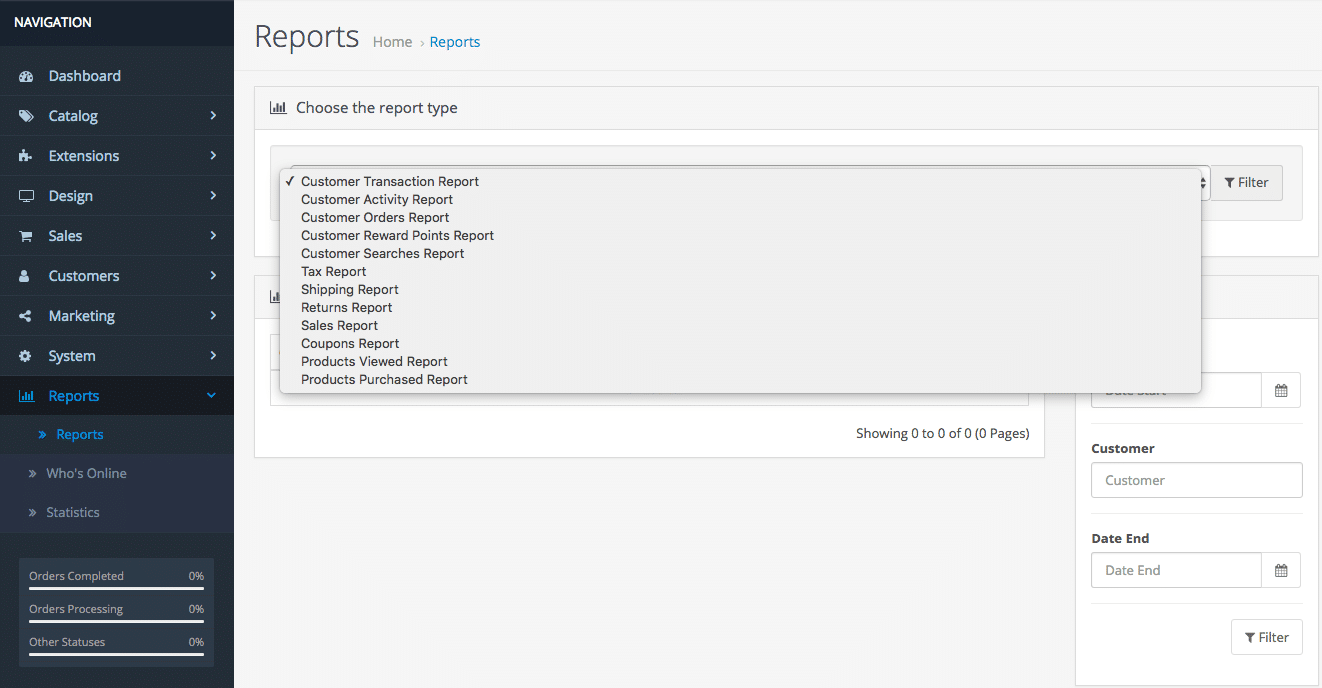Collapse the Reports menu using its down chevron
This screenshot has height=688, width=1322.
click(211, 396)
